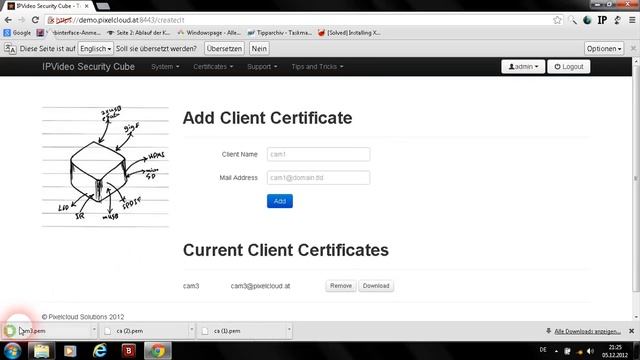Click the cube sketch image
This screenshot has width=640, height=360.
click(105, 166)
